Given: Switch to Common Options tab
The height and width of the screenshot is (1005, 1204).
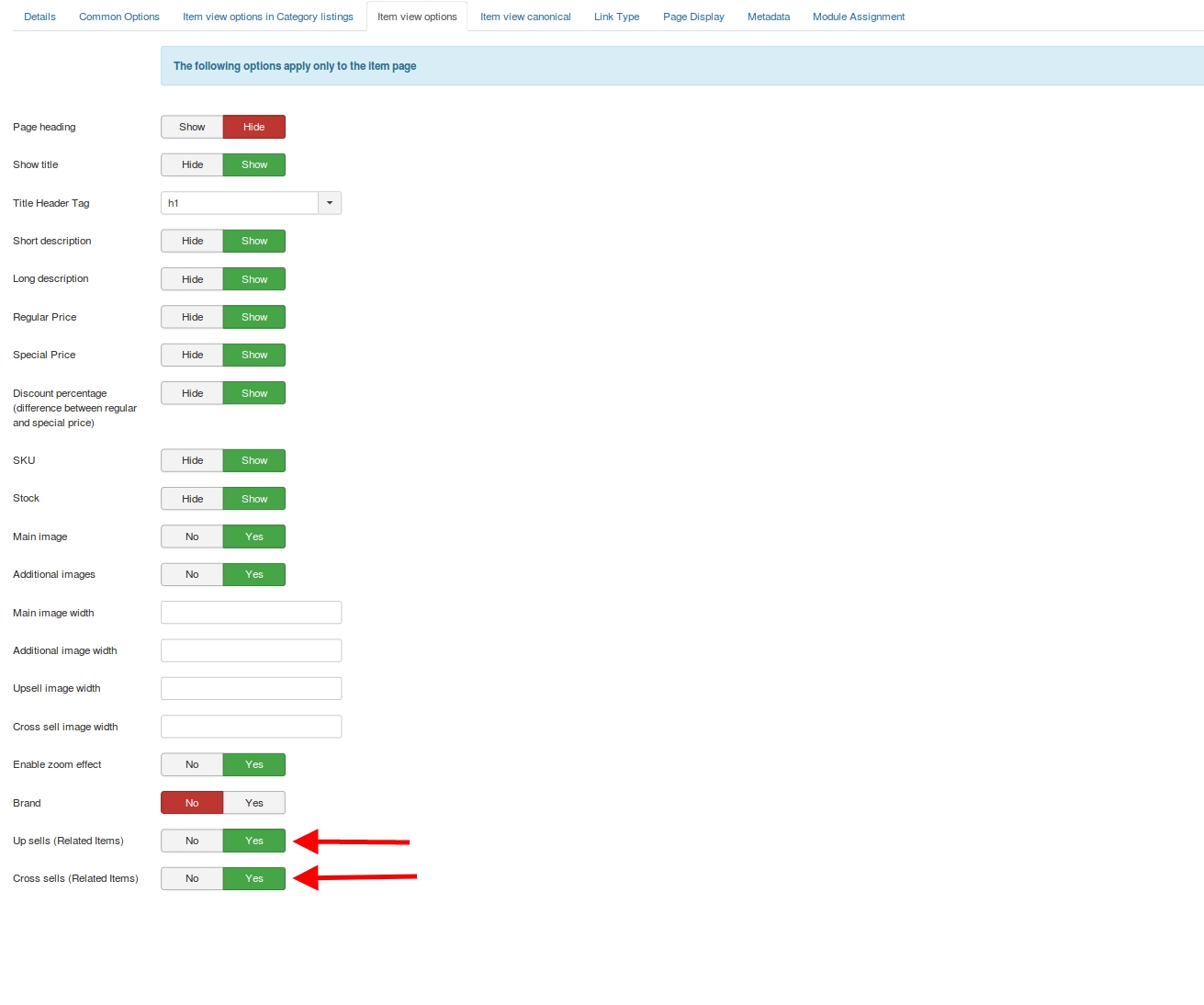Looking at the screenshot, I should 119,17.
